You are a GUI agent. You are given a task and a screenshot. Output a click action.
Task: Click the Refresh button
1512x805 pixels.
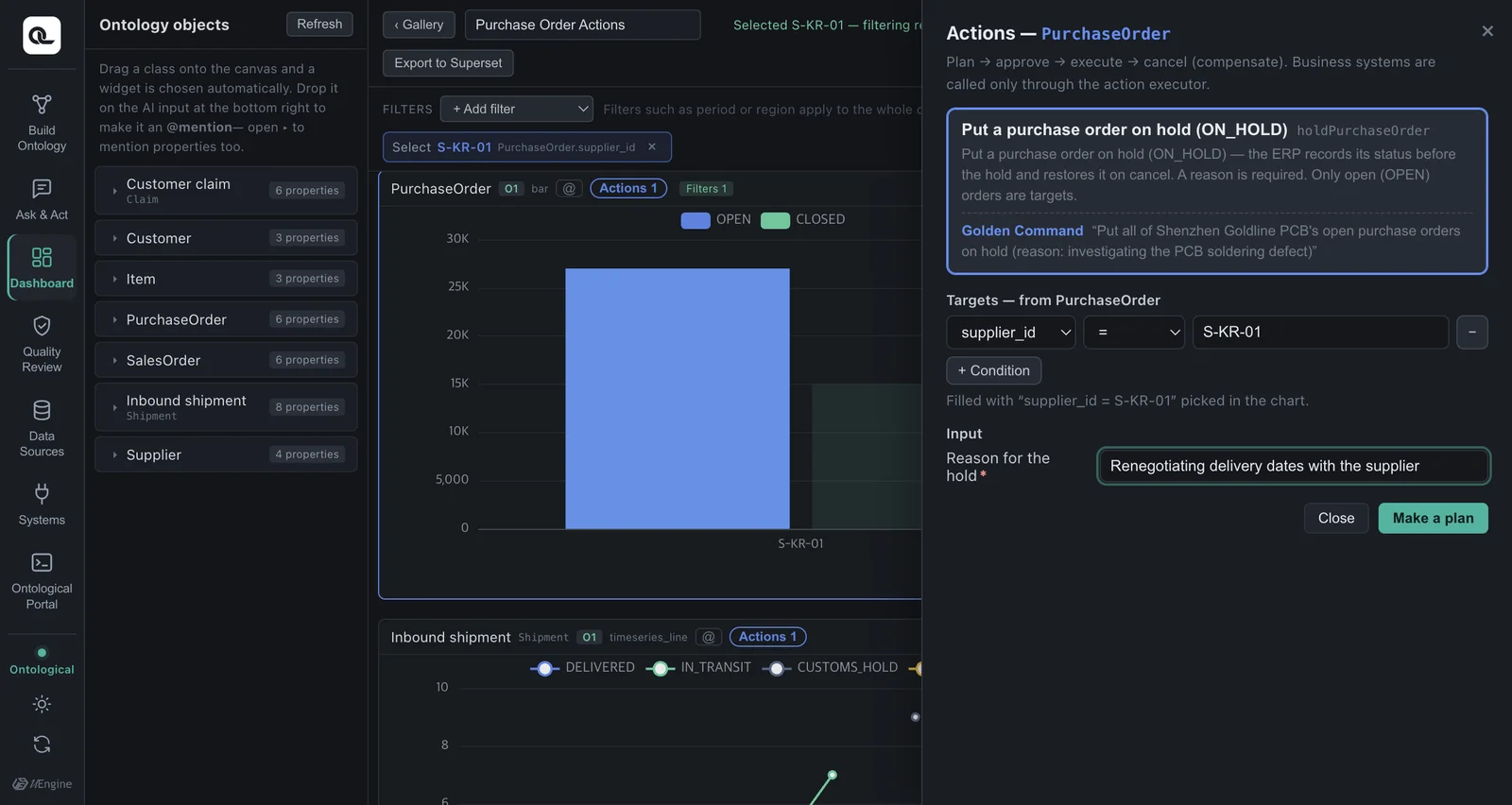pyautogui.click(x=319, y=25)
